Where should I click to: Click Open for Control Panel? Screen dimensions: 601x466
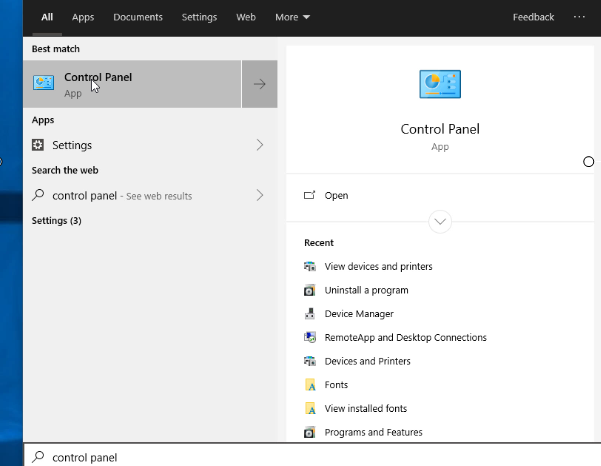[x=336, y=195]
